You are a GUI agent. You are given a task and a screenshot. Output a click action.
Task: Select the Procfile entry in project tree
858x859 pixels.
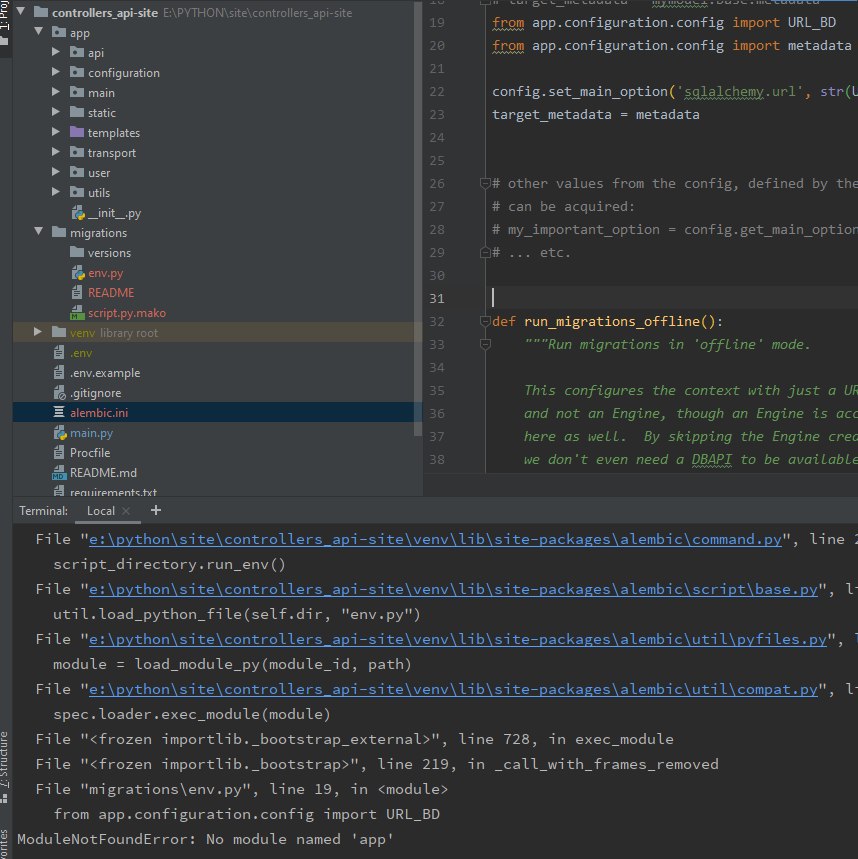point(89,453)
